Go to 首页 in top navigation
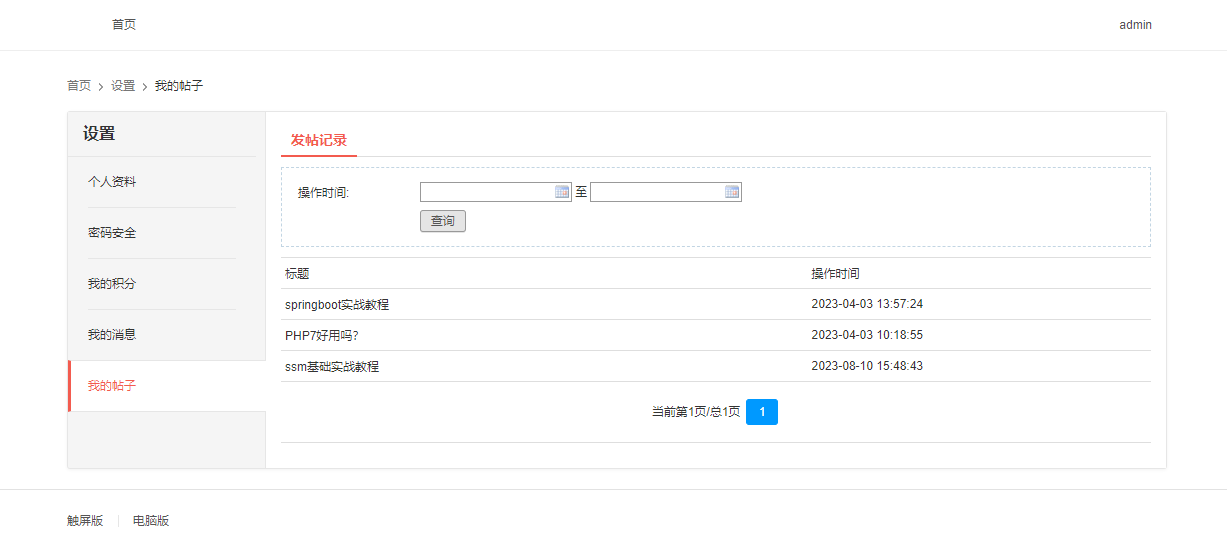1227x552 pixels. [124, 25]
